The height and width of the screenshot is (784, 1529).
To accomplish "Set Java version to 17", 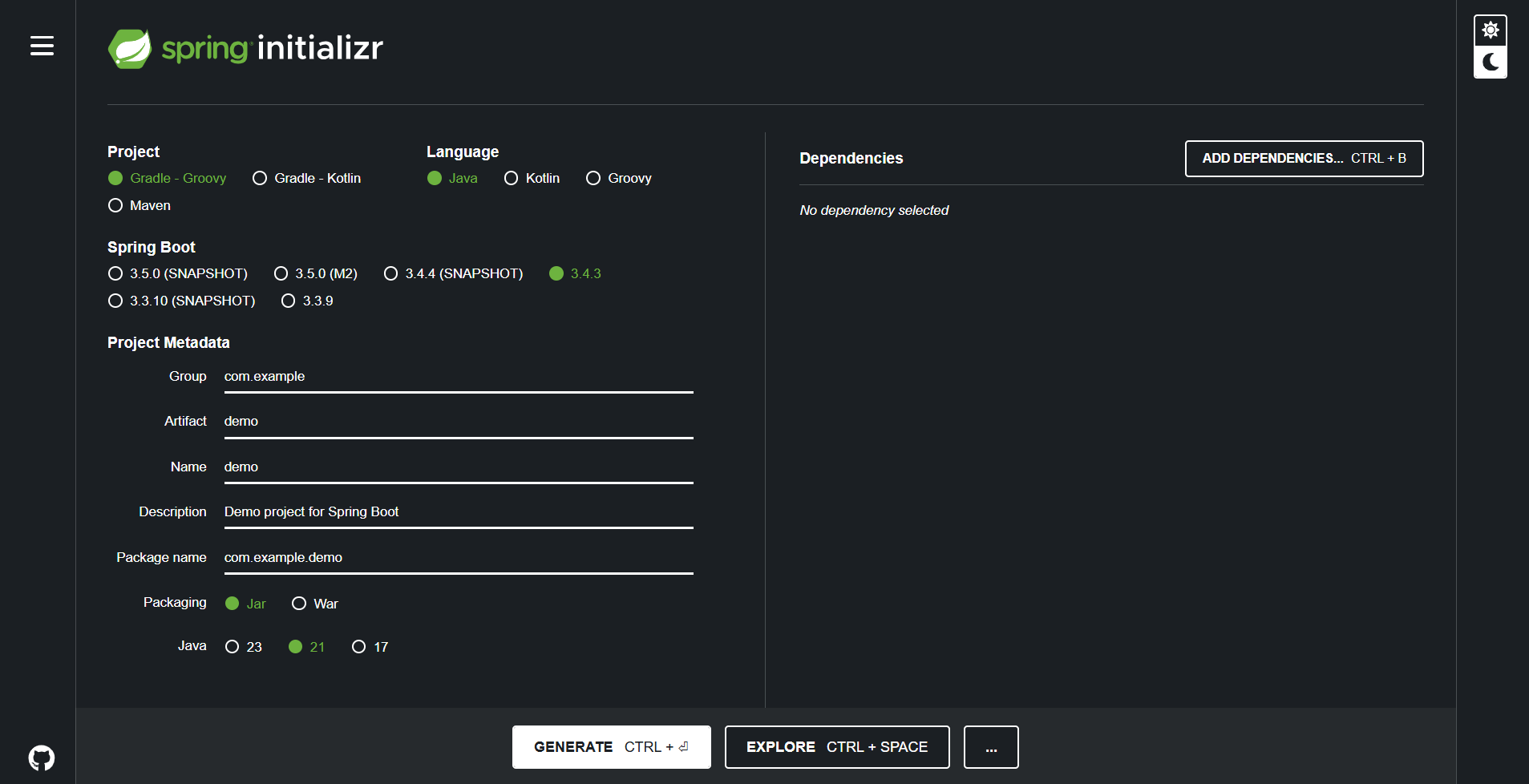I will (x=370, y=647).
